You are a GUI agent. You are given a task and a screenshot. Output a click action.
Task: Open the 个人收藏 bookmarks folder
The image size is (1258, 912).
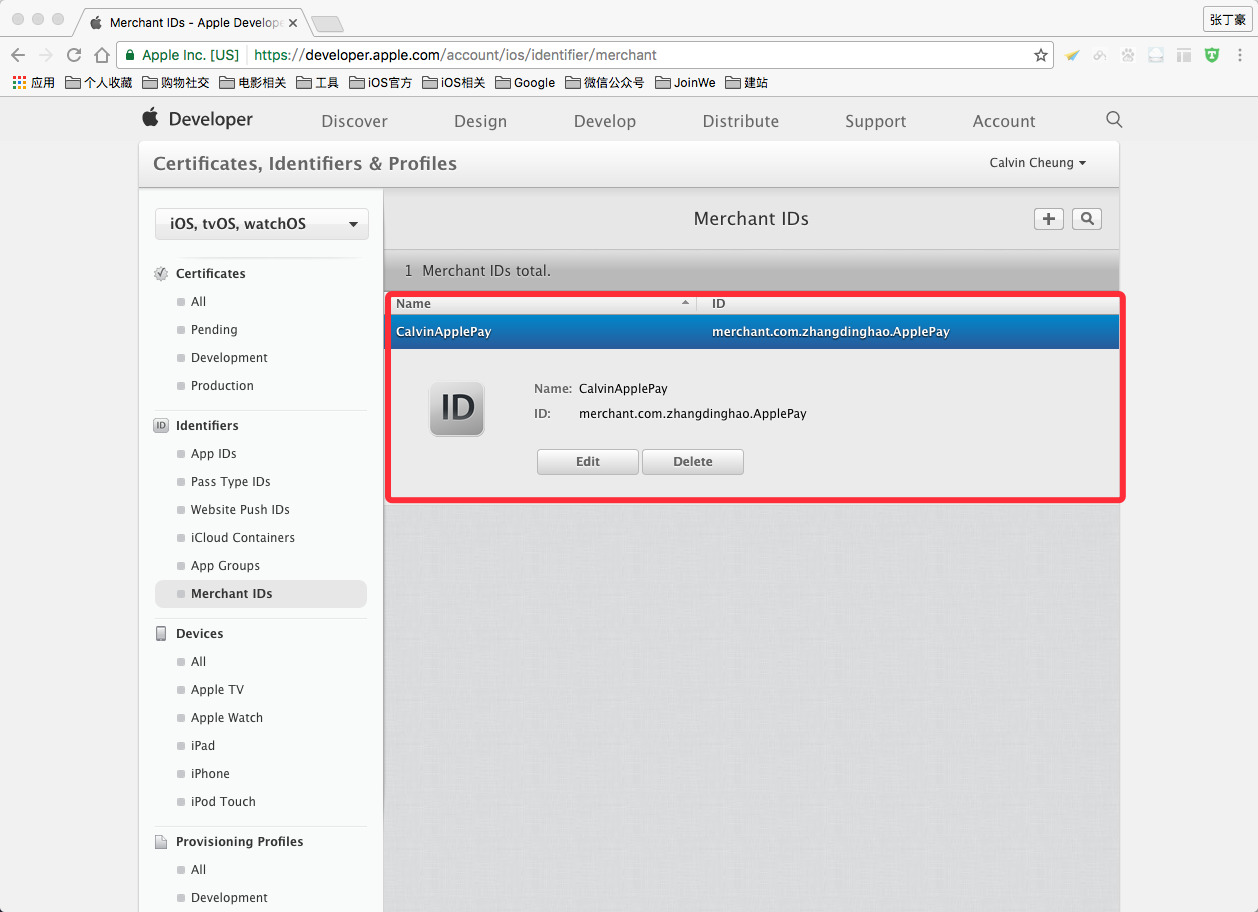(99, 82)
